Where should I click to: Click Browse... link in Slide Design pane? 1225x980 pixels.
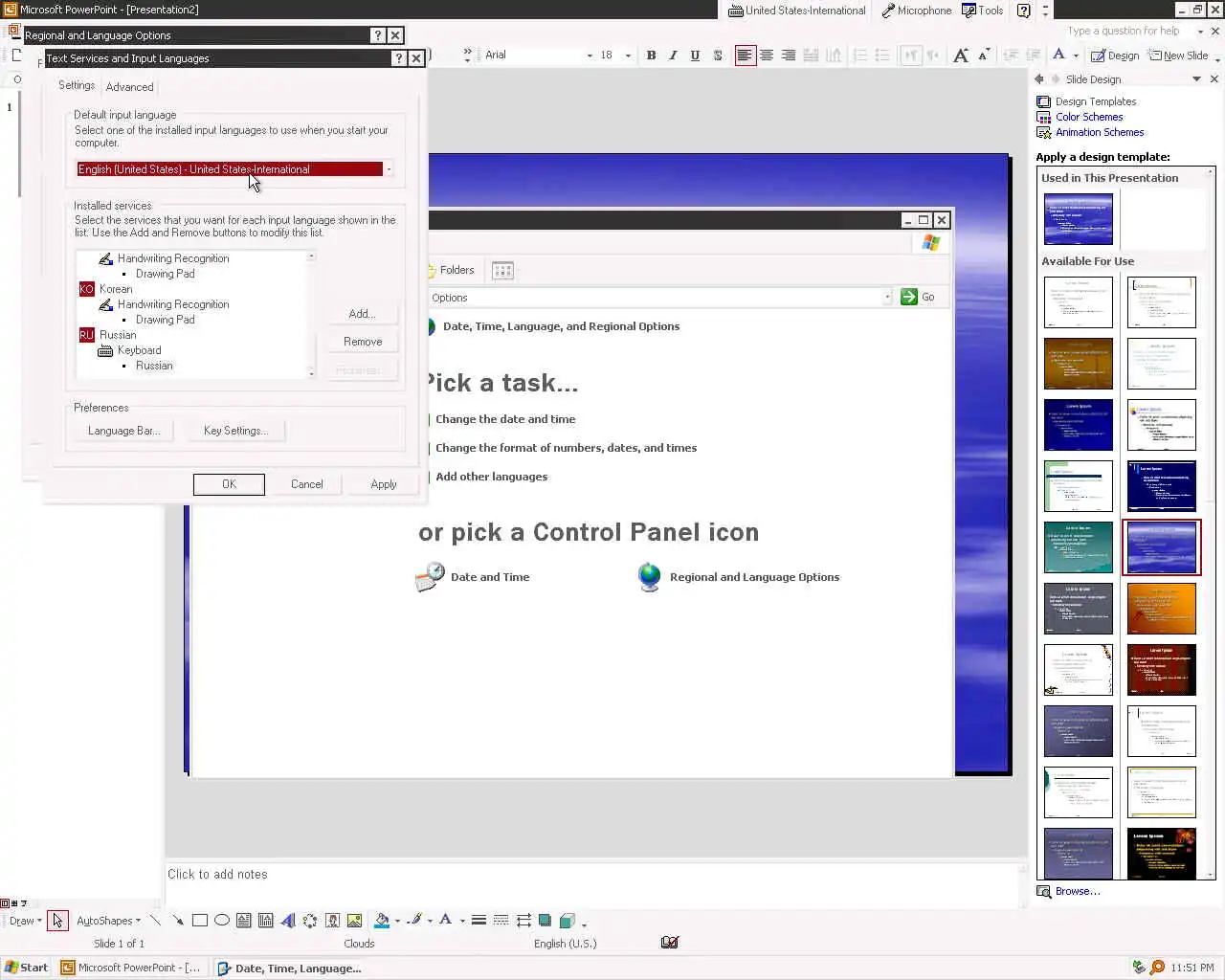point(1078,891)
